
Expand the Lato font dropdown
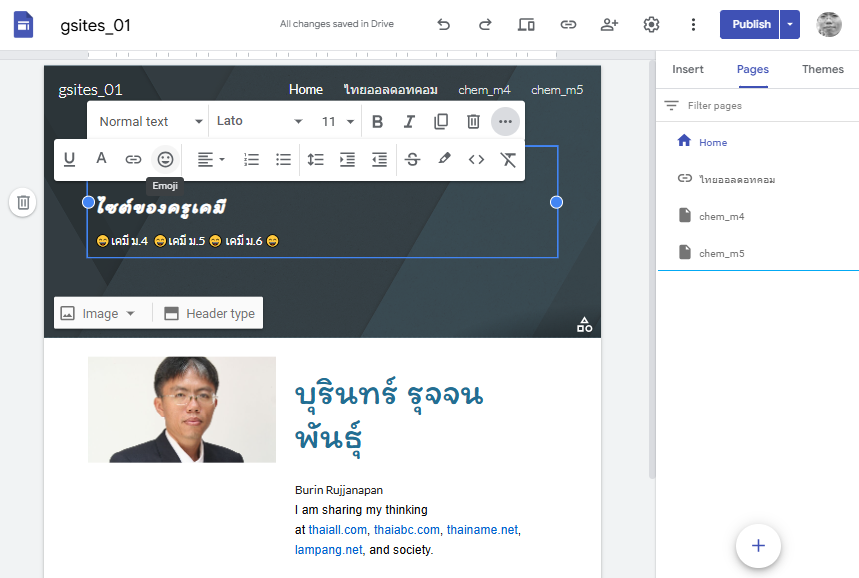[259, 121]
